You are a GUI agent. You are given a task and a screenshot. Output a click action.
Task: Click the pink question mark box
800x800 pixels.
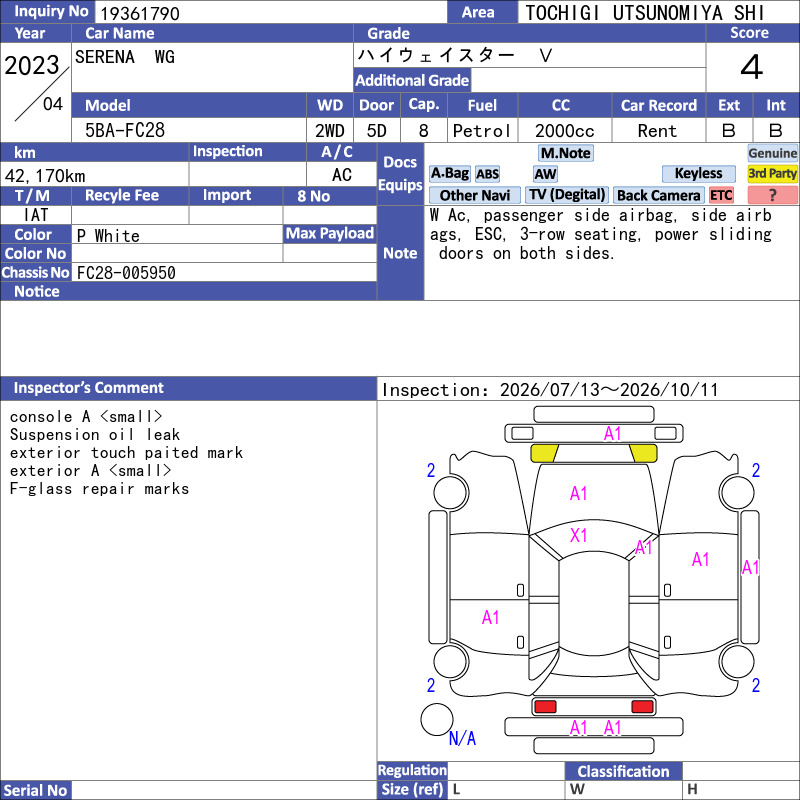click(x=772, y=195)
